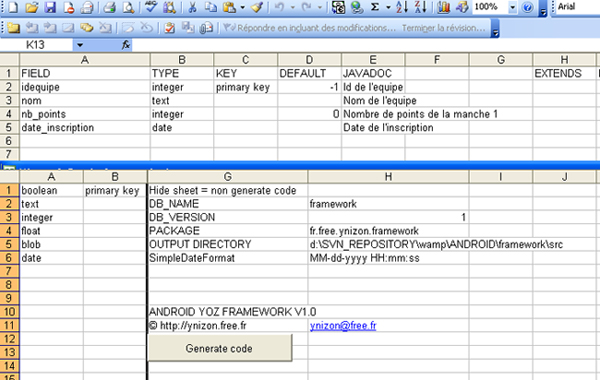The image size is (600, 380).
Task: Select the 'primary key' cell in KEY column
Action: (x=245, y=87)
